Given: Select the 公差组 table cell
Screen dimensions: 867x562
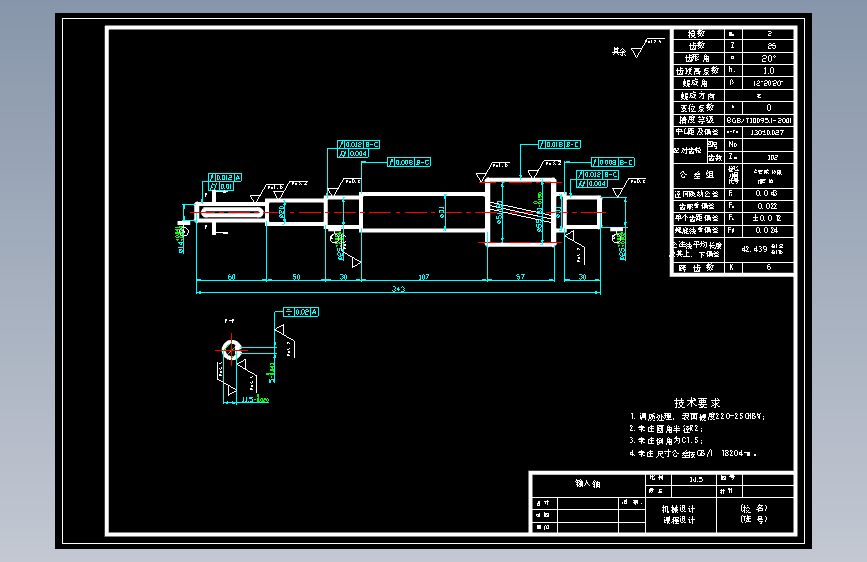Looking at the screenshot, I should click(x=699, y=175).
